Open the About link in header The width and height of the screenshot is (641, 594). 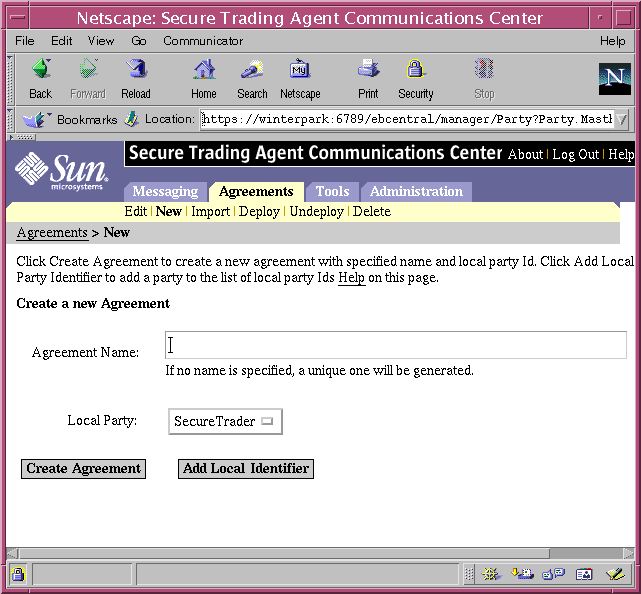coord(526,154)
